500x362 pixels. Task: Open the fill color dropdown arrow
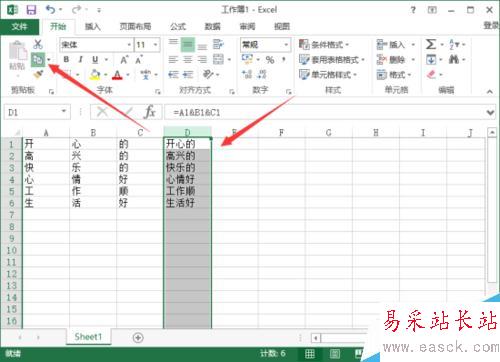106,75
